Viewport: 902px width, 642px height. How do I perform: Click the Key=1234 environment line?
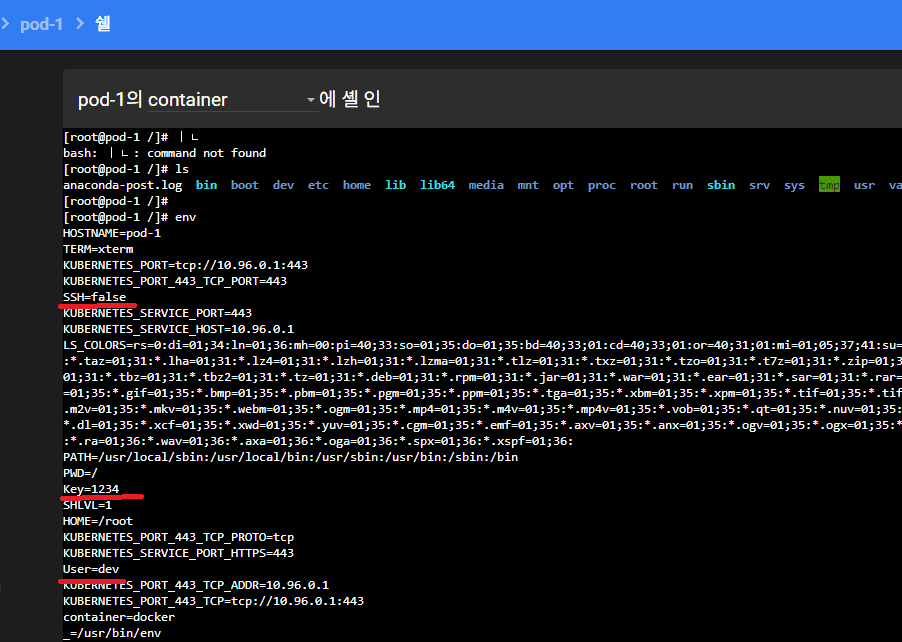(91, 489)
